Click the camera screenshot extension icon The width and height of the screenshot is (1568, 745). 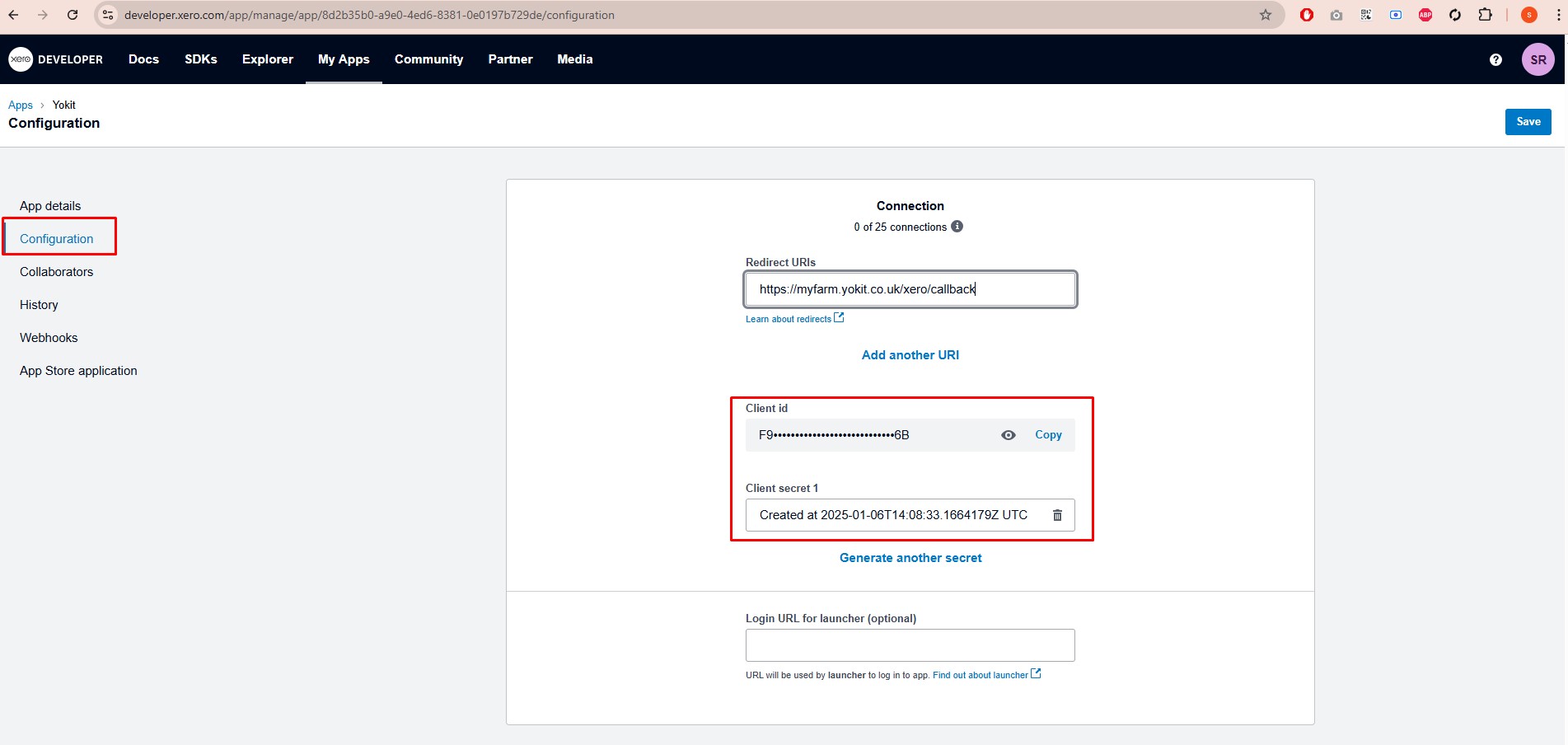click(1336, 15)
